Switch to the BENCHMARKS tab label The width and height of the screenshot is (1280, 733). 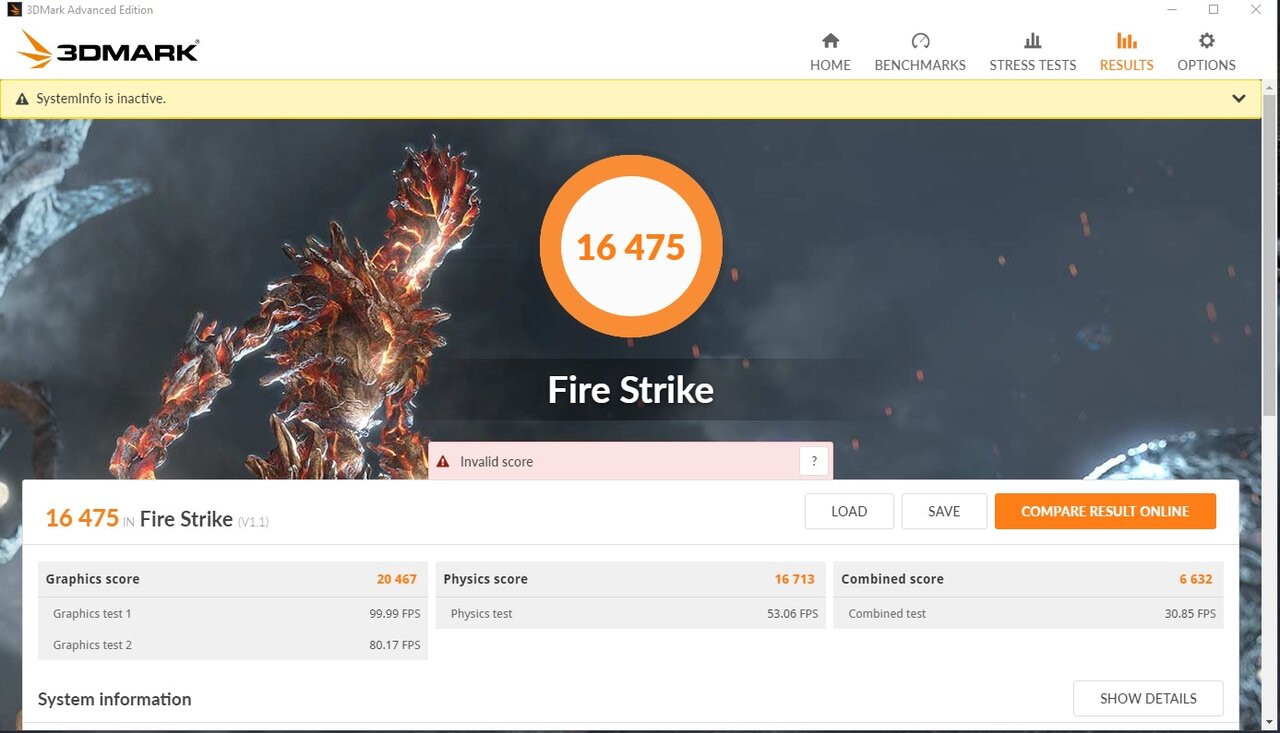pos(920,65)
